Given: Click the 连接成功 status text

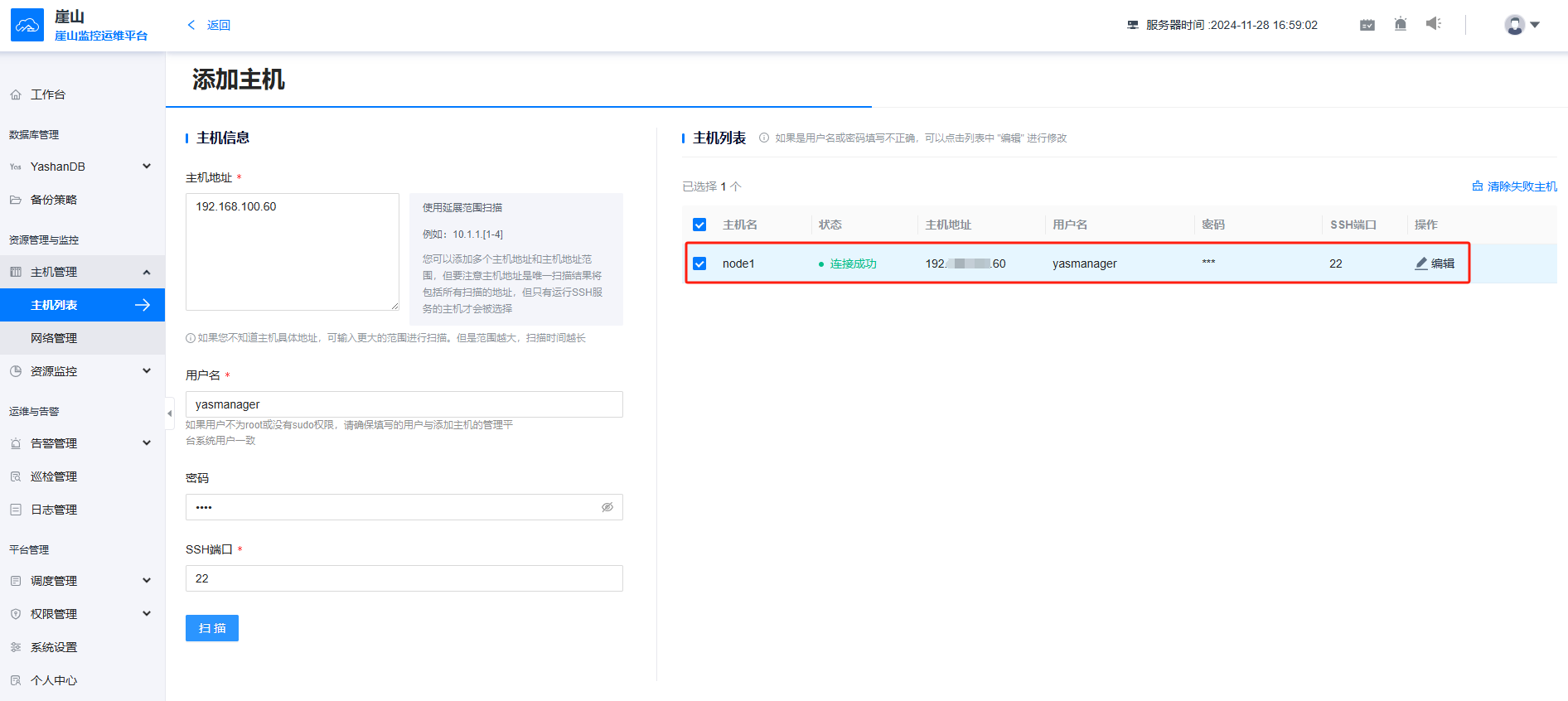Looking at the screenshot, I should 854,263.
